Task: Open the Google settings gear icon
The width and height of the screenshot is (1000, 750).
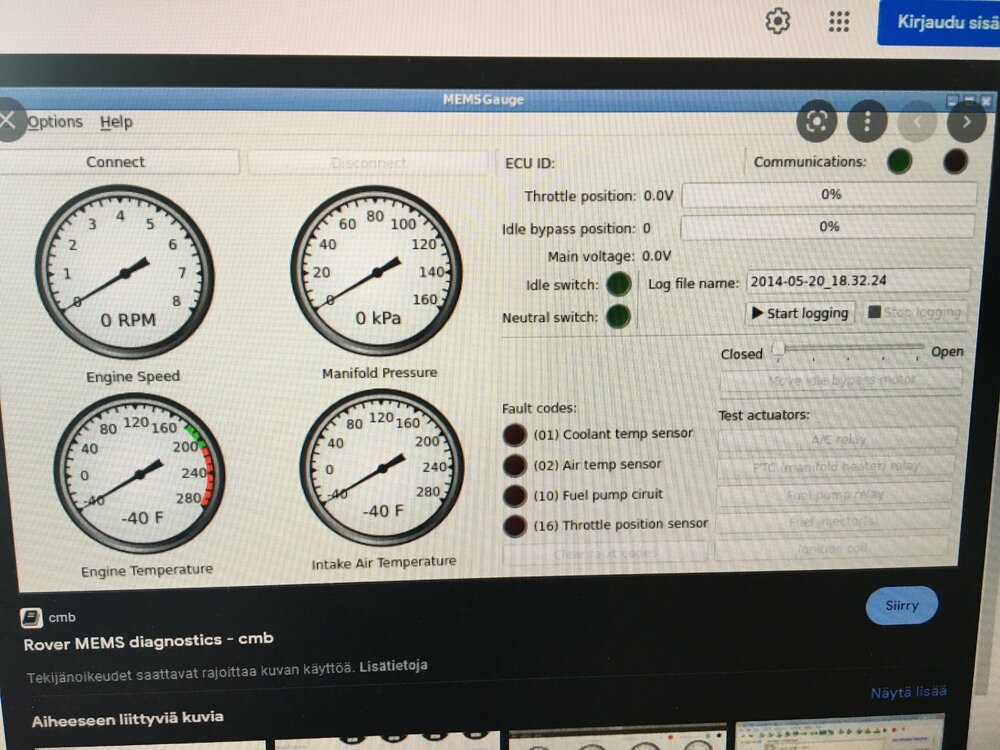Action: pos(777,21)
